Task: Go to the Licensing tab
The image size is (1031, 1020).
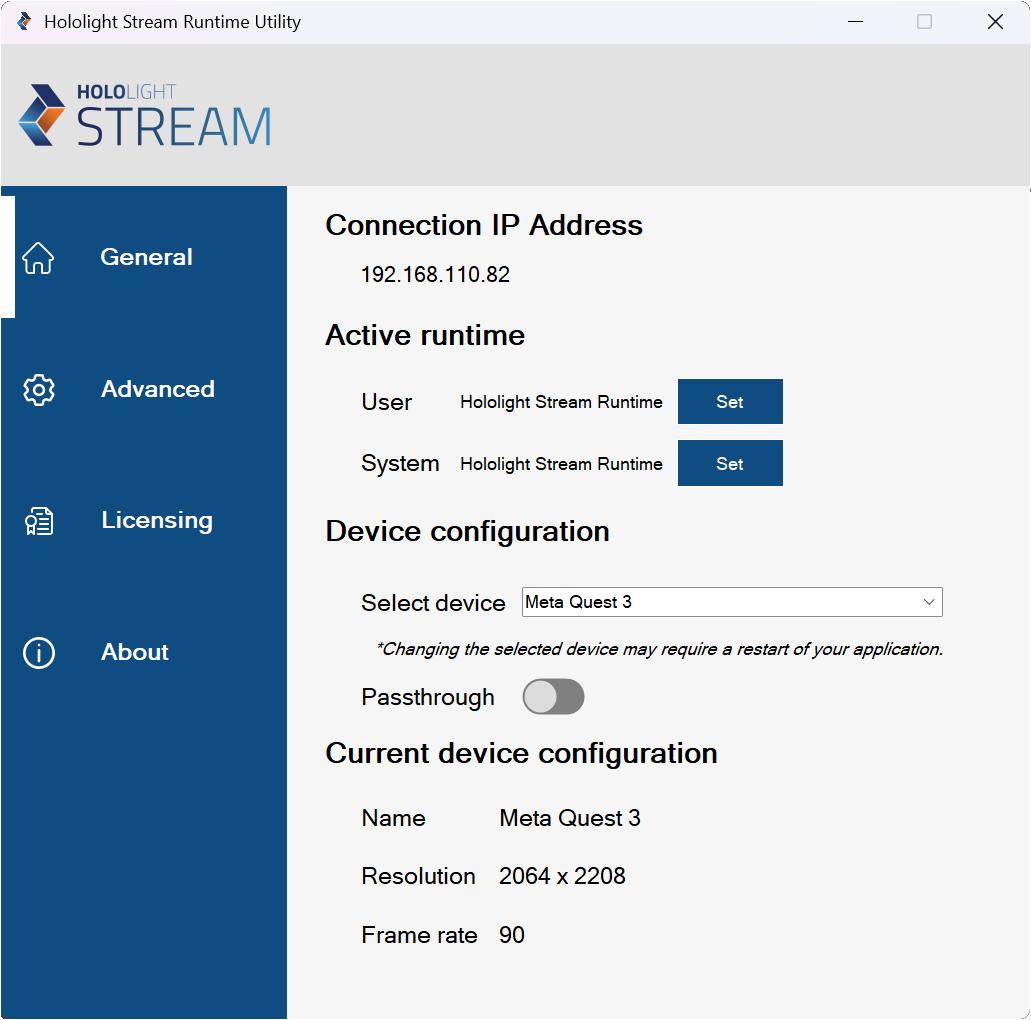Action: [x=143, y=521]
